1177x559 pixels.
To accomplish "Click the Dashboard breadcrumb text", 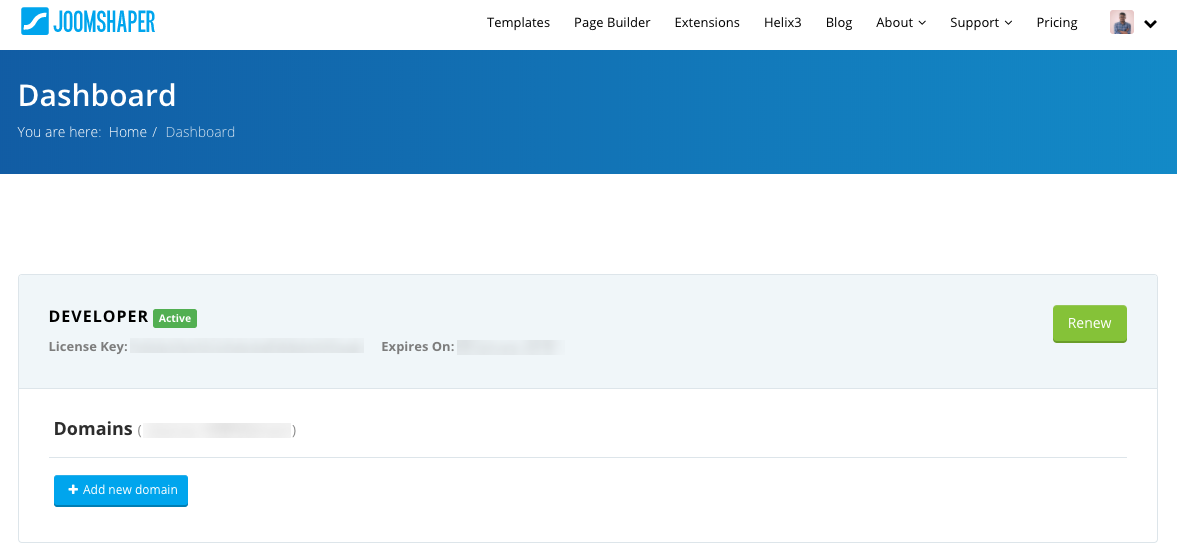I will tap(200, 132).
